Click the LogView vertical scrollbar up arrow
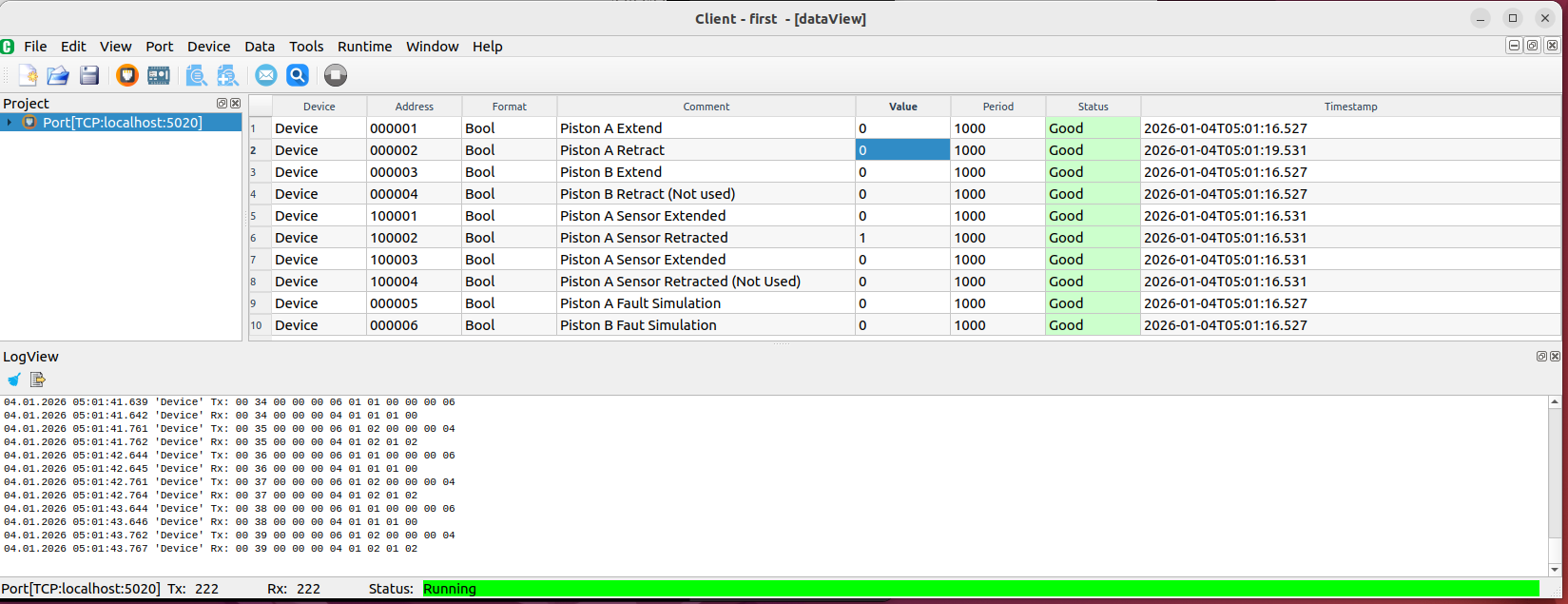 (x=1556, y=402)
